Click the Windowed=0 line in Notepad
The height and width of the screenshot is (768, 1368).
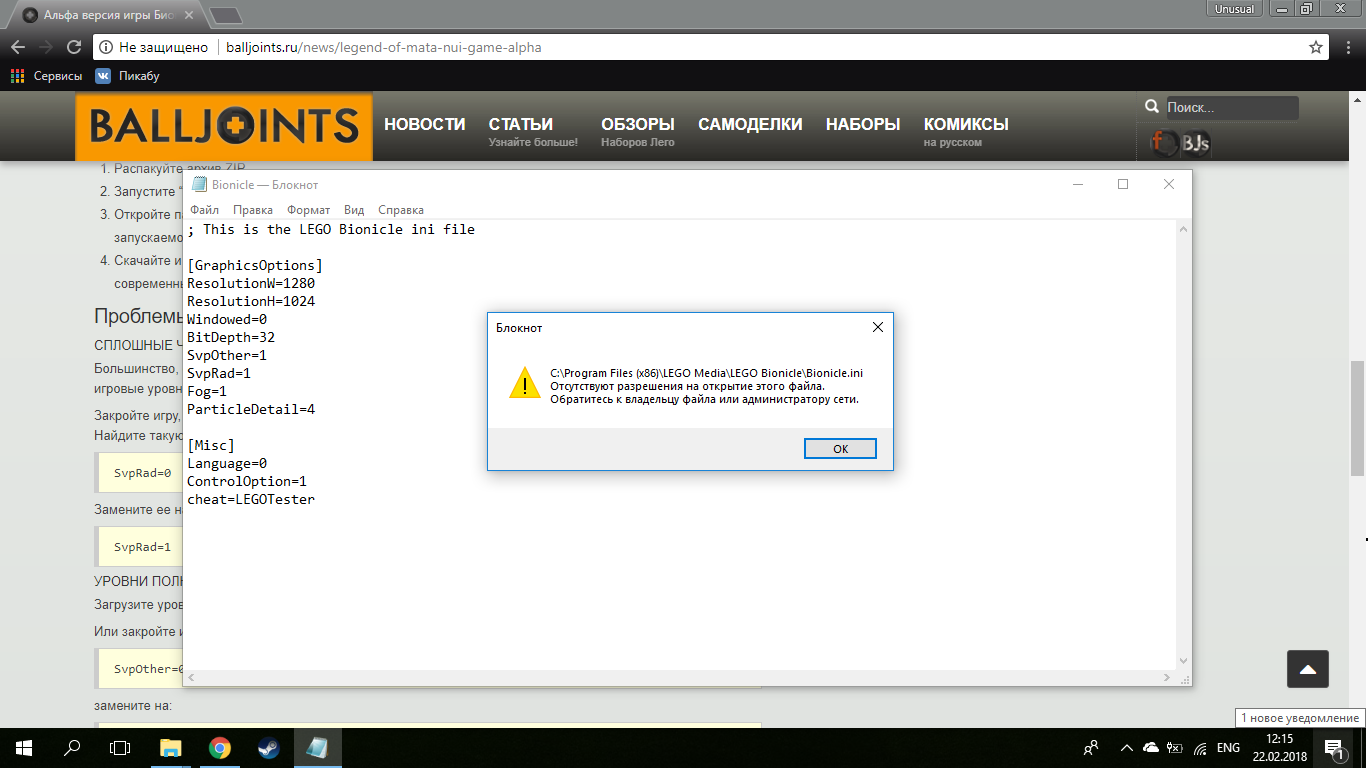227,319
